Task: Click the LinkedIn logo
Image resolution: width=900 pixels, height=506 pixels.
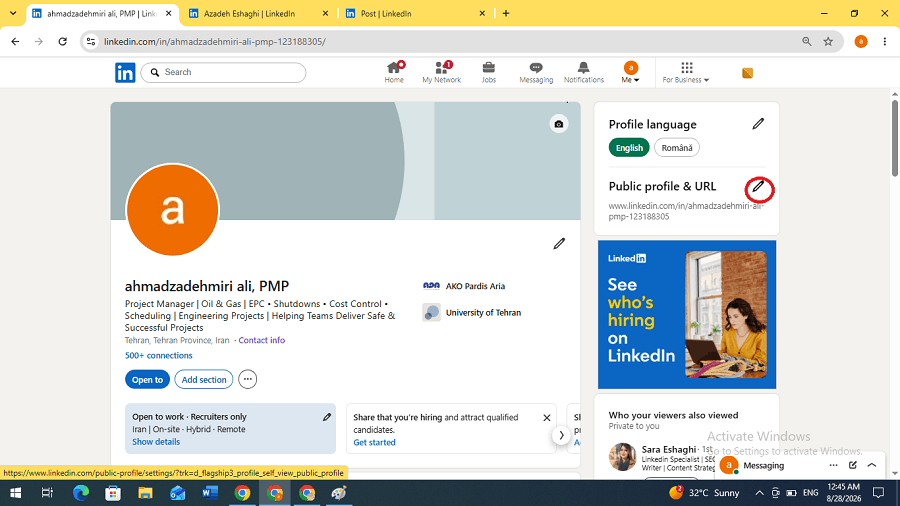Action: [x=125, y=73]
